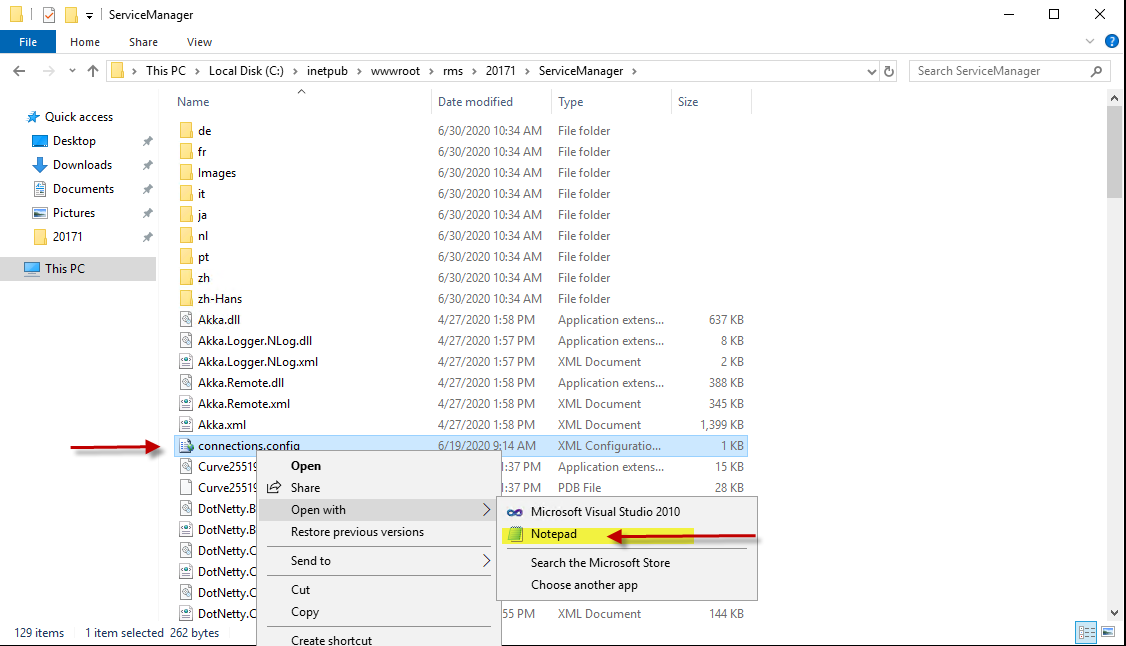This screenshot has height=646, width=1126.
Task: Click the Local Disk (C:) breadcrumb
Action: [x=246, y=71]
